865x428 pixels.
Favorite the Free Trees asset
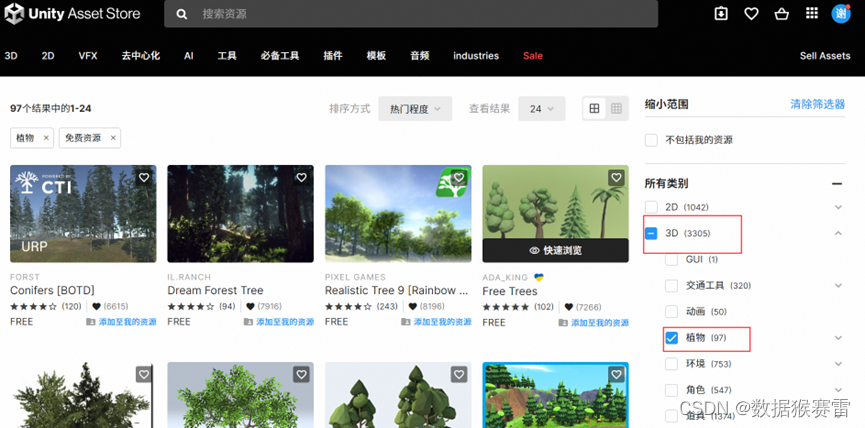[616, 178]
